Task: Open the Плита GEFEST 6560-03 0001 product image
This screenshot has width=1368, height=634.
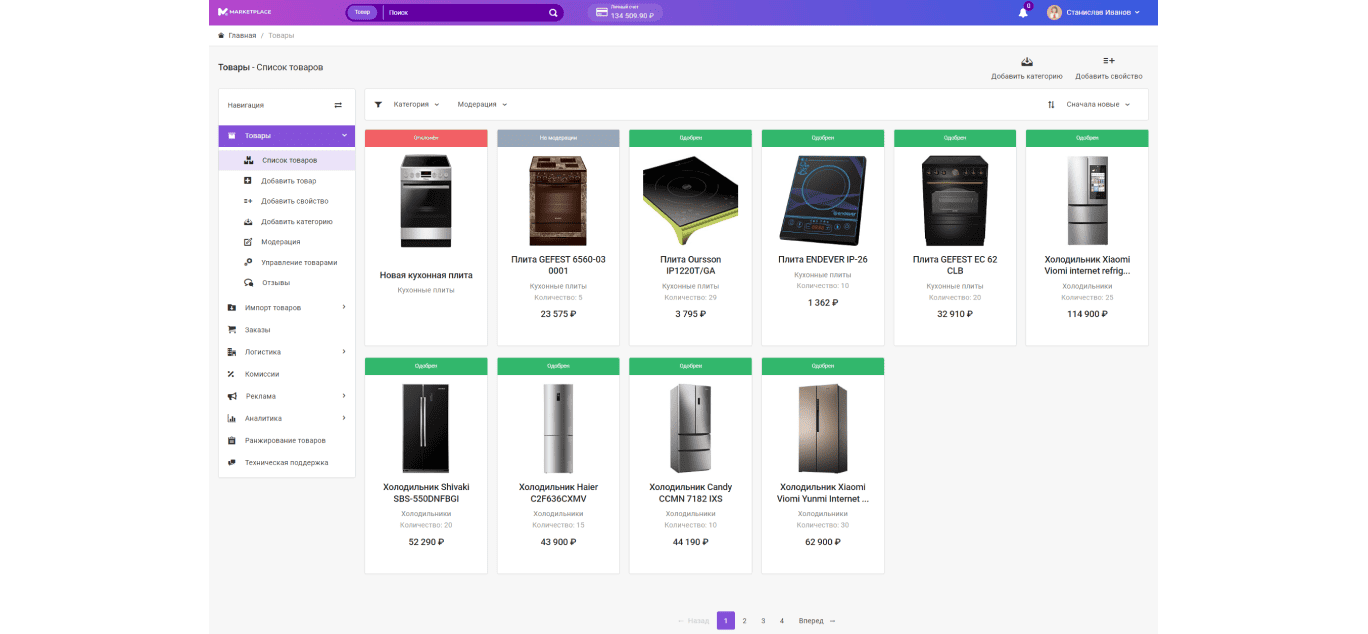Action: [558, 201]
